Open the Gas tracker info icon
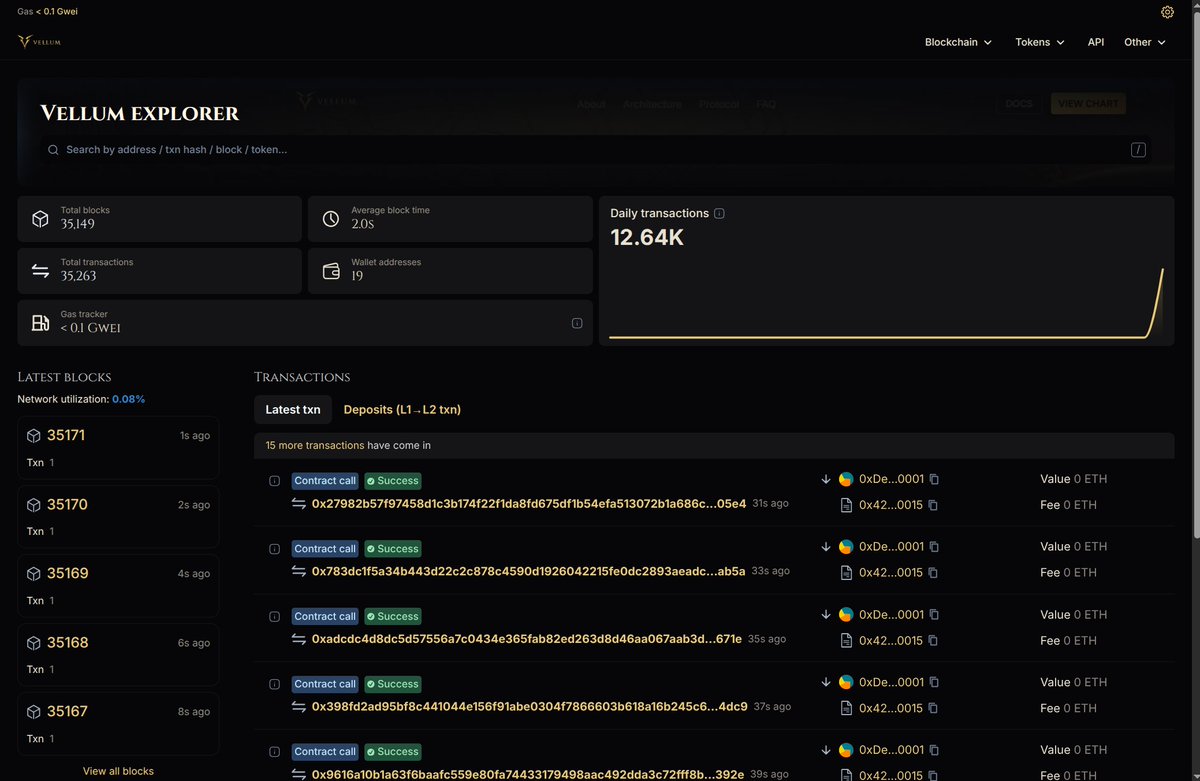 point(577,323)
